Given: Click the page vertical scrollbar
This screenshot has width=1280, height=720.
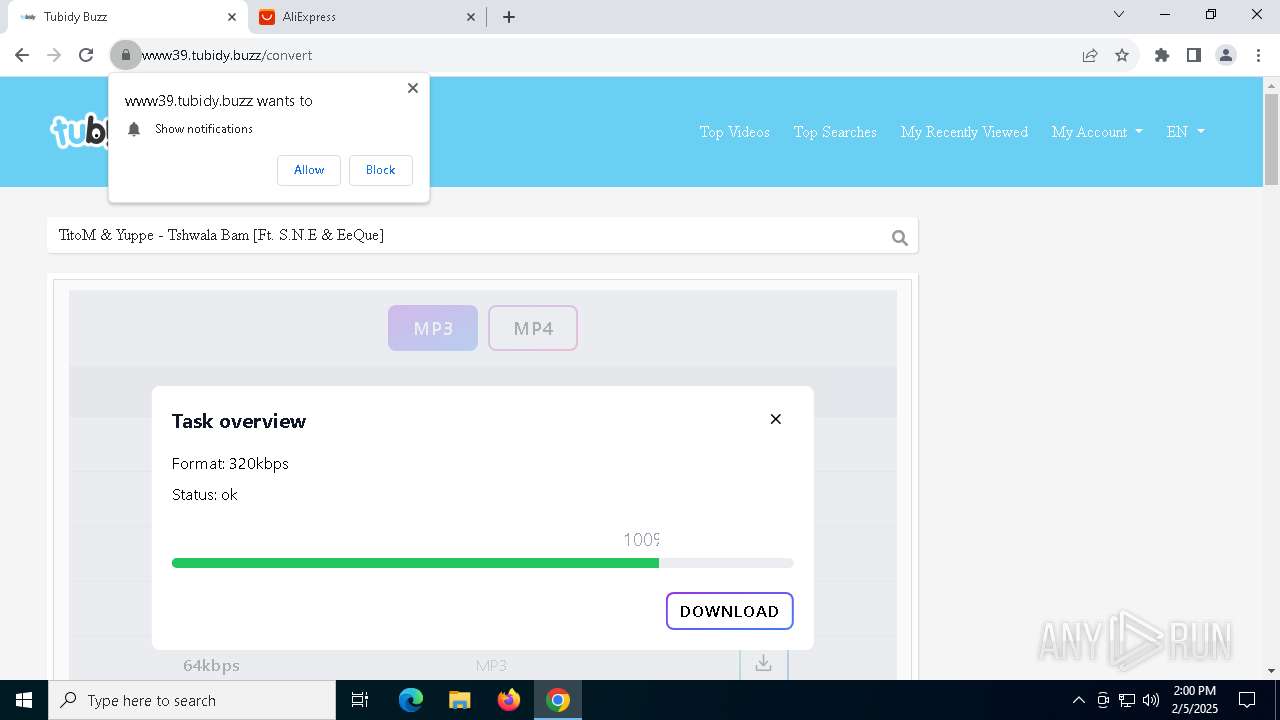Looking at the screenshot, I should click(x=1271, y=140).
